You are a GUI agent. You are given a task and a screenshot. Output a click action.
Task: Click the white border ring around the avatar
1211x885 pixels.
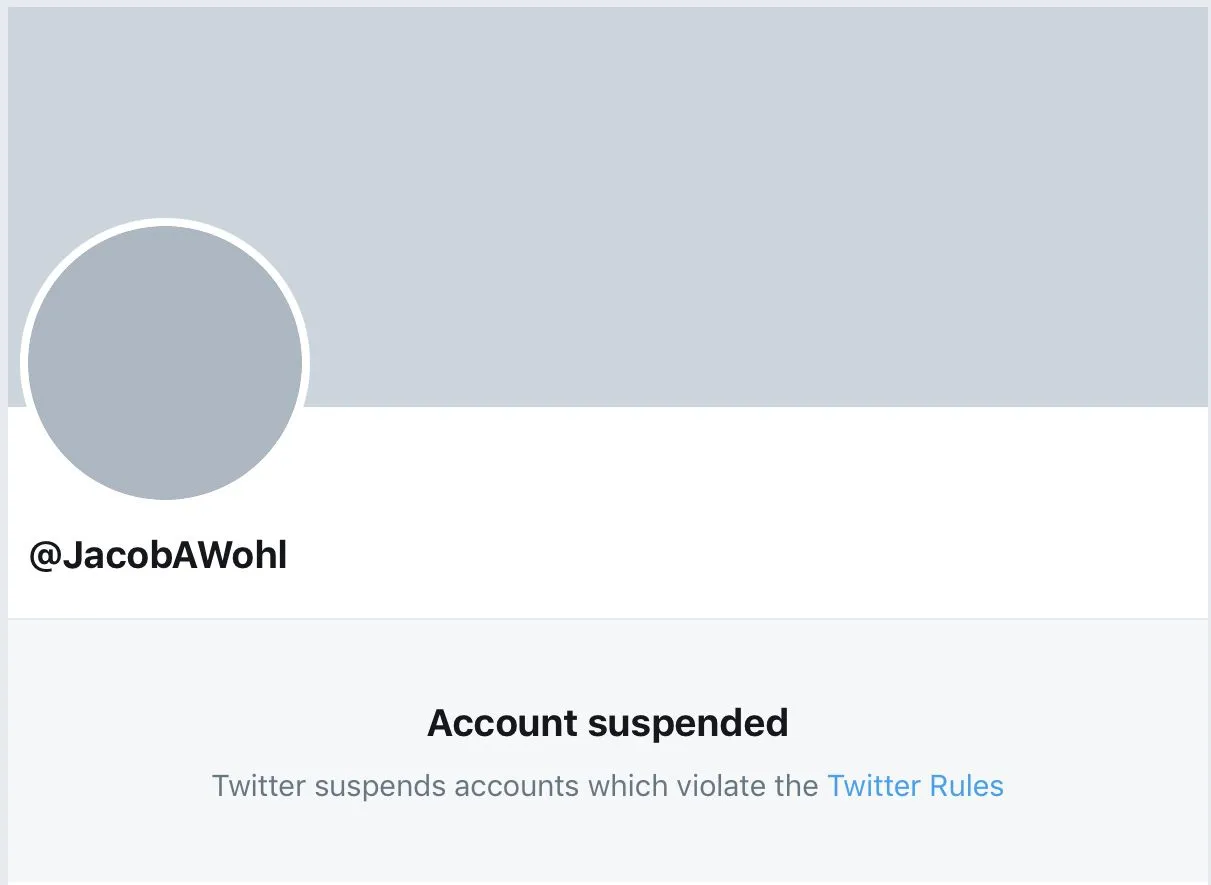[165, 222]
